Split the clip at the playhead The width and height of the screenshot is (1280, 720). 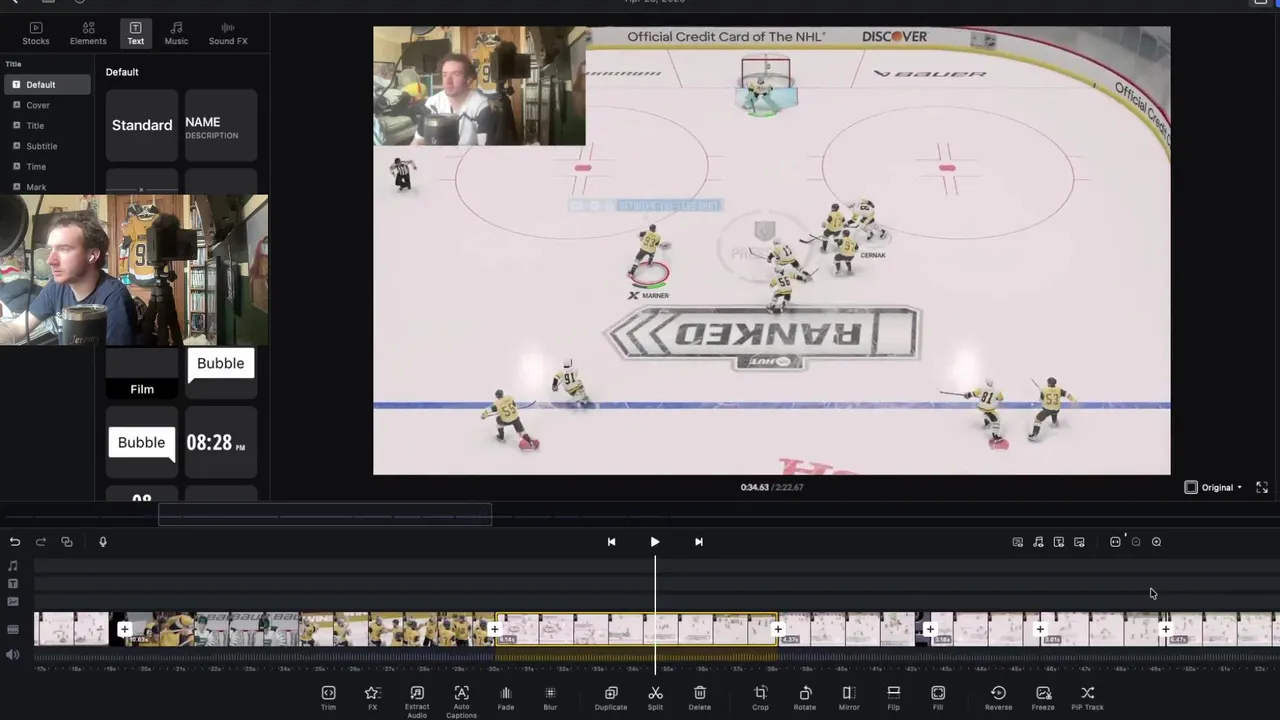pyautogui.click(x=655, y=698)
